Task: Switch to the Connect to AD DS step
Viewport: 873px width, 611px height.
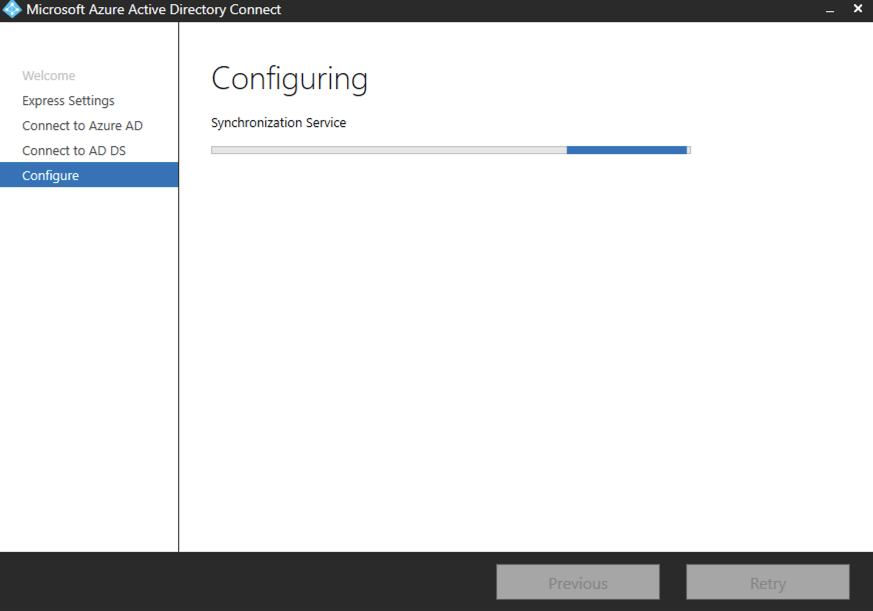Action: 74,151
